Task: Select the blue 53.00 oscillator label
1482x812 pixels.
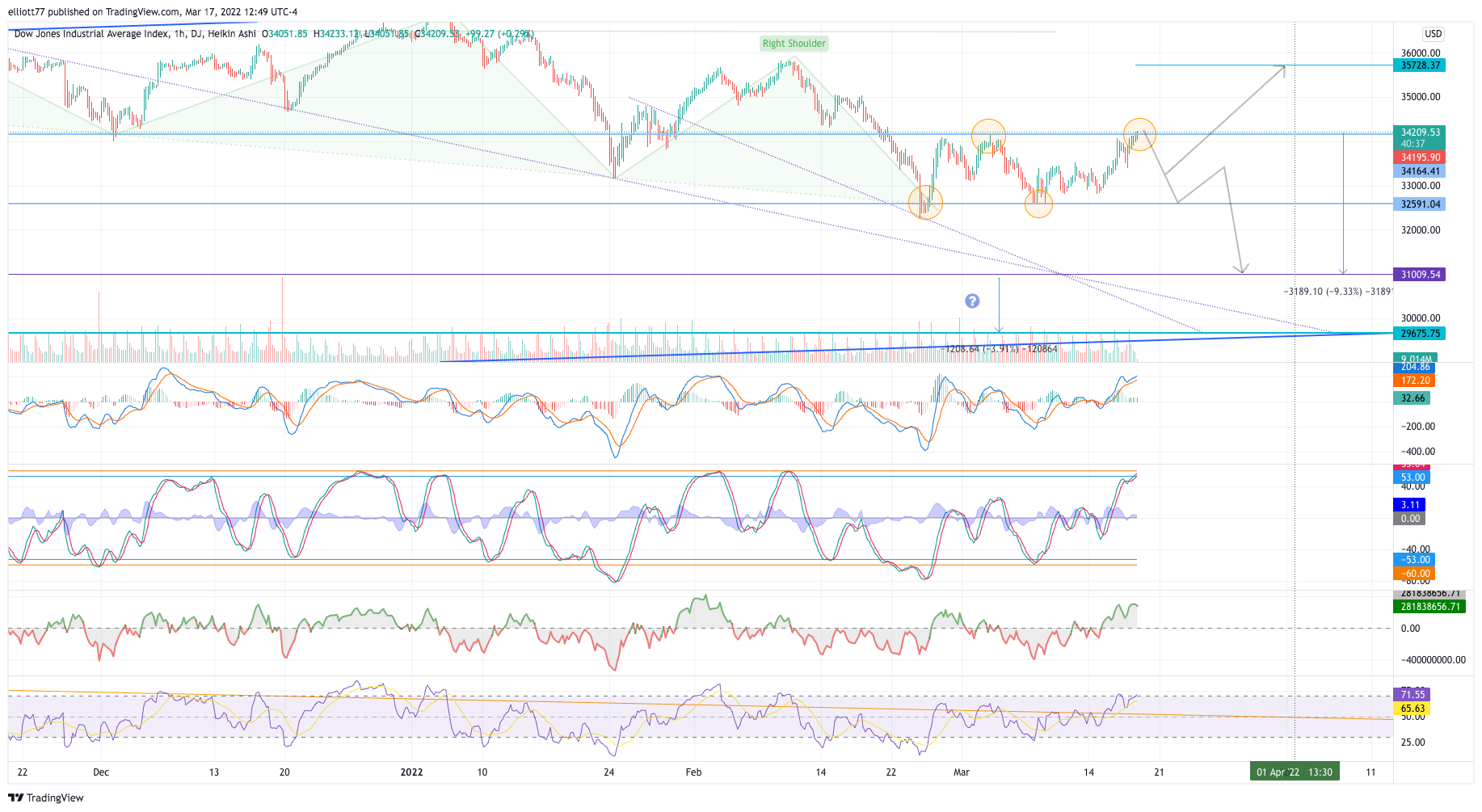Action: tap(1412, 478)
